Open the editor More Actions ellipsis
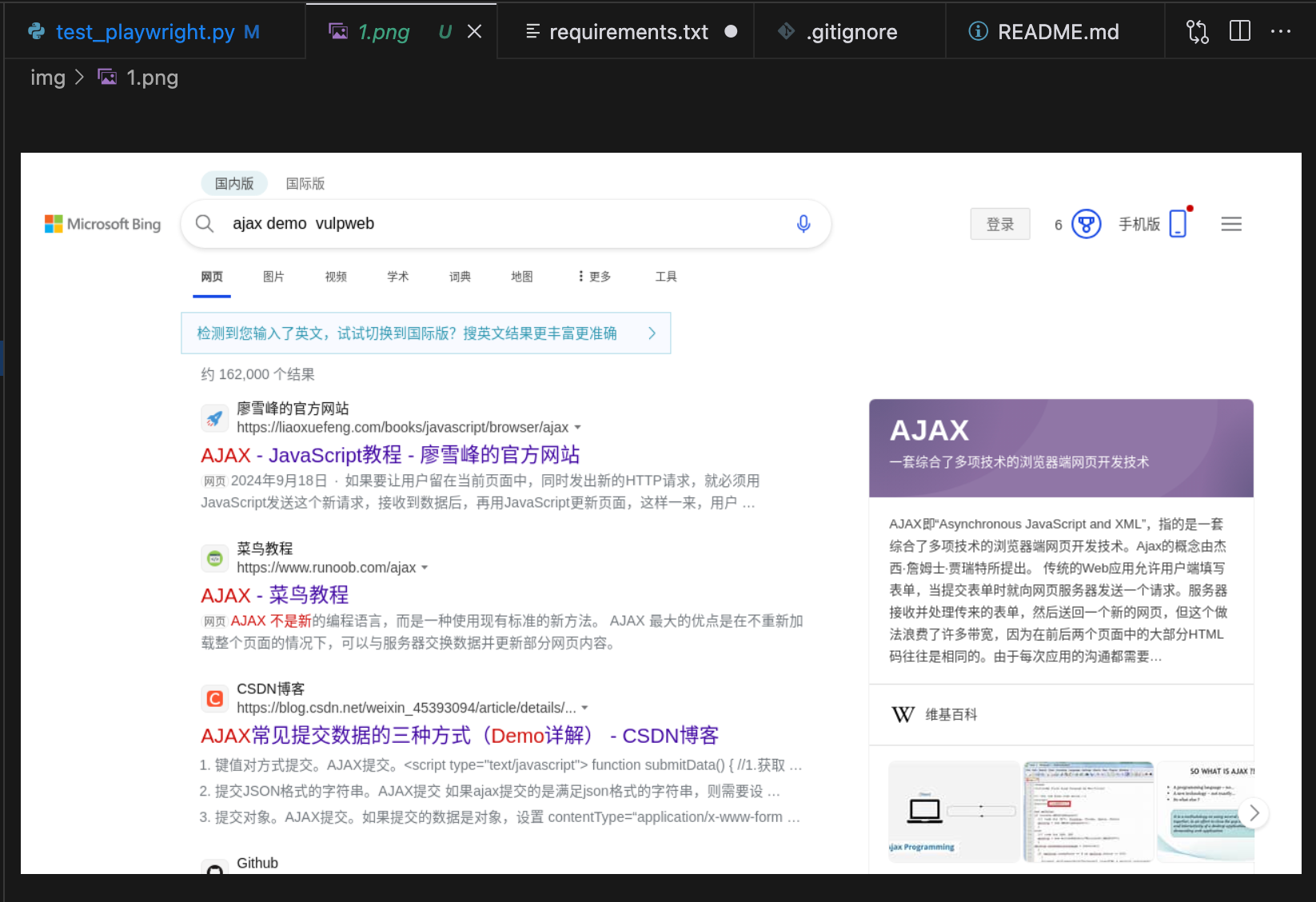This screenshot has width=1316, height=902. click(1281, 31)
